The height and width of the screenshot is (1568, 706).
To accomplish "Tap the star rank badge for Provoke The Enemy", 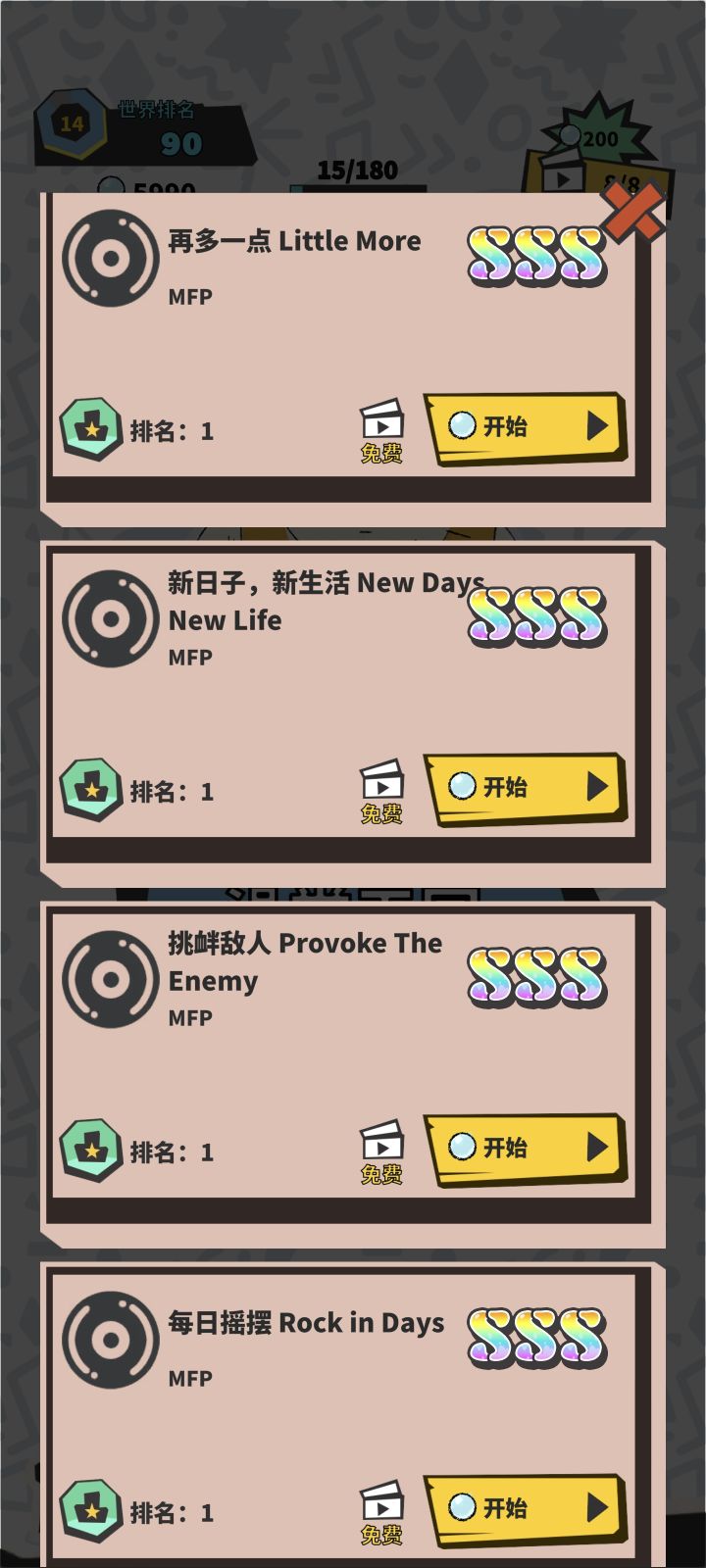I will pyautogui.click(x=91, y=1151).
